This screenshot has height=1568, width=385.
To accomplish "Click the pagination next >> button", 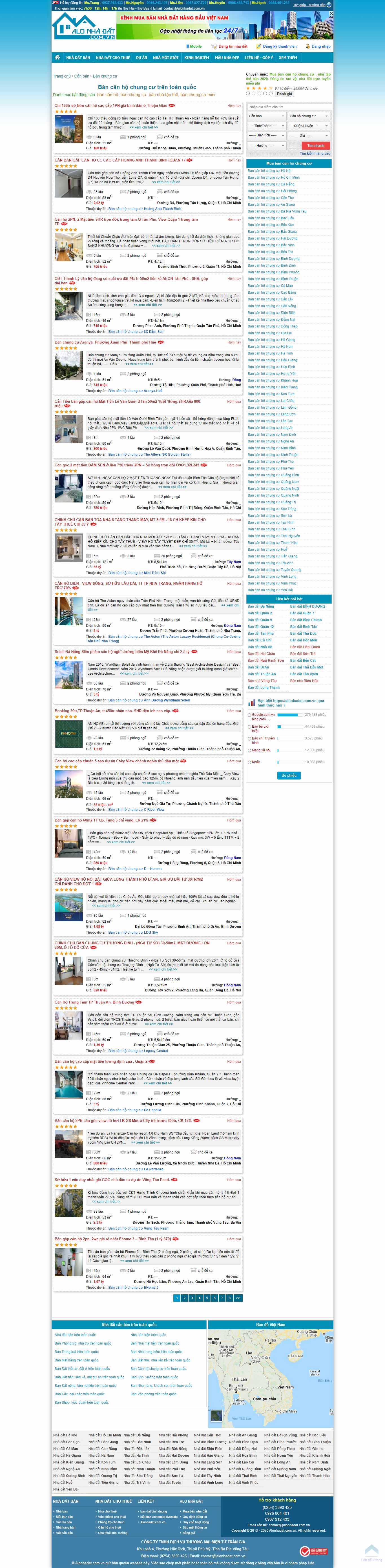I will [x=238, y=1298].
